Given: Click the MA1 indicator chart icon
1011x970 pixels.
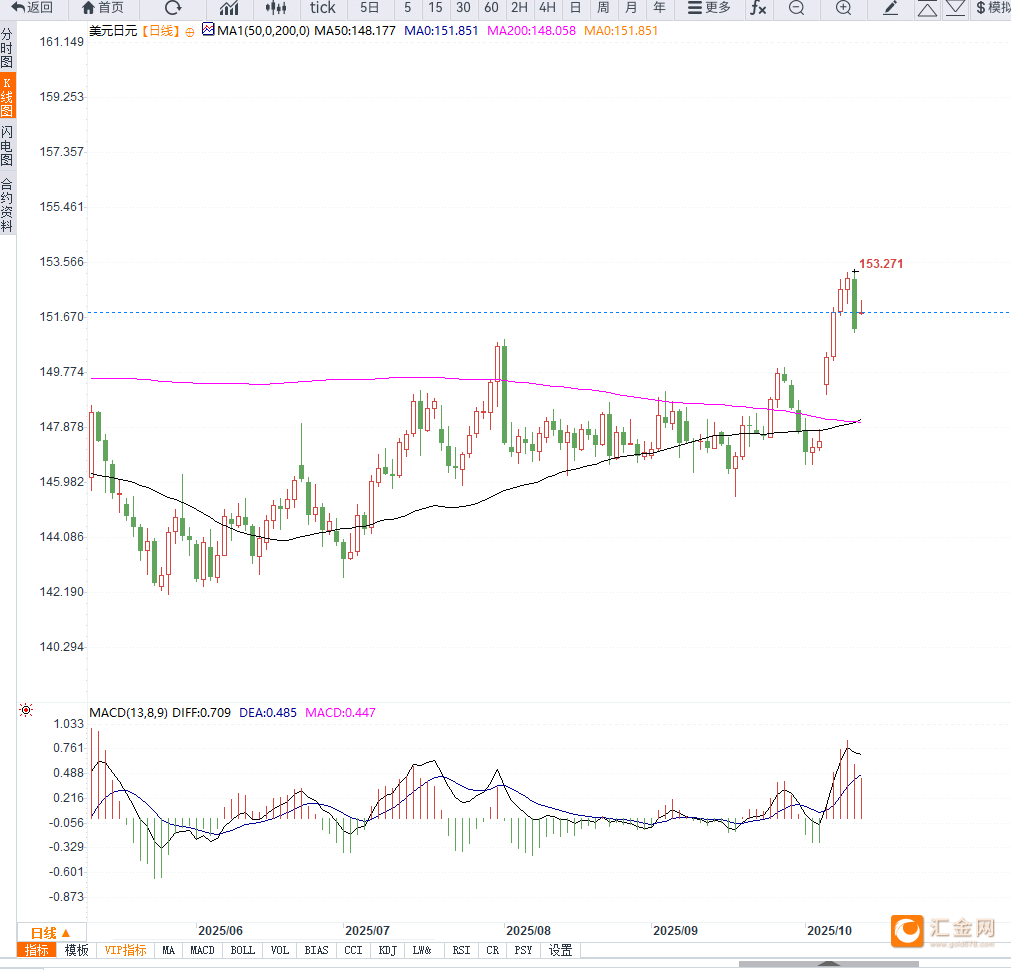Looking at the screenshot, I should point(208,29).
